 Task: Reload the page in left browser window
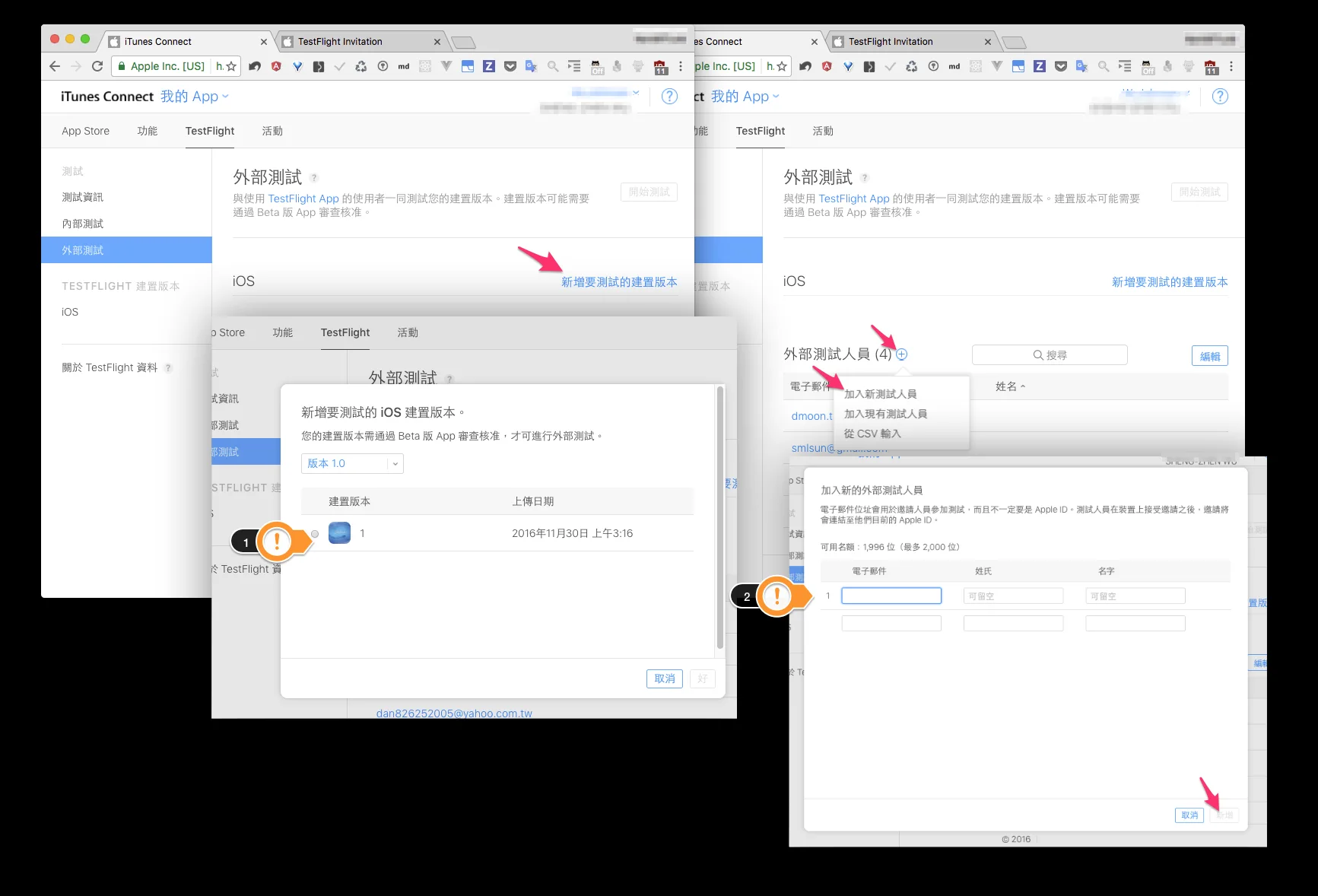97,66
